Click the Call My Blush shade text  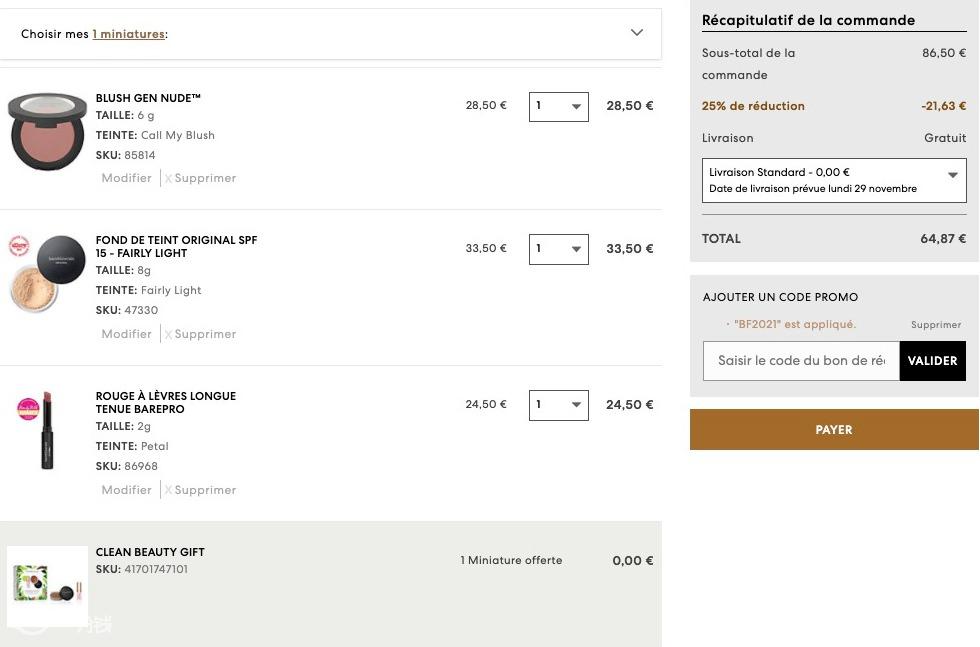click(178, 135)
